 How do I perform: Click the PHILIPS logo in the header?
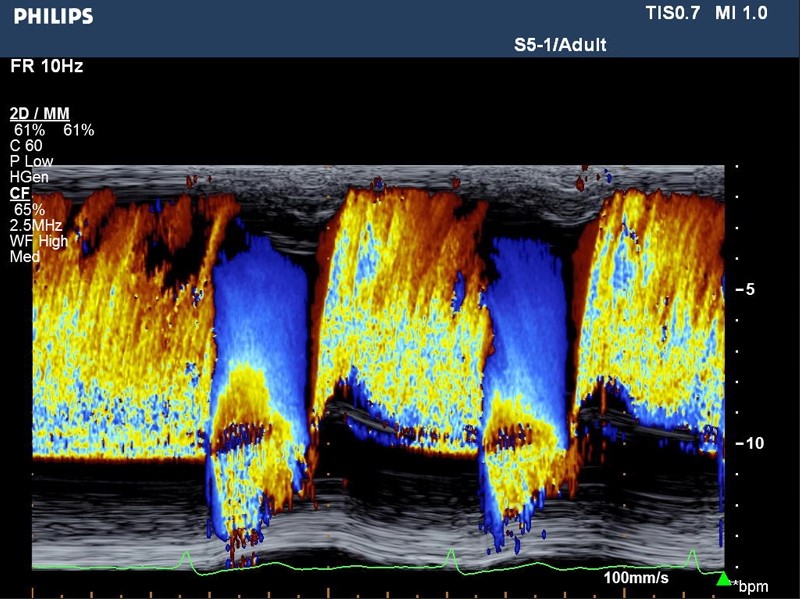pyautogui.click(x=54, y=16)
